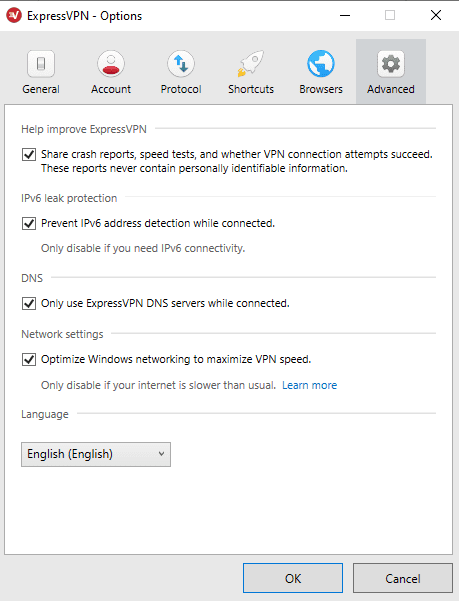
Task: Open the Browsers globe icon
Action: point(321,64)
